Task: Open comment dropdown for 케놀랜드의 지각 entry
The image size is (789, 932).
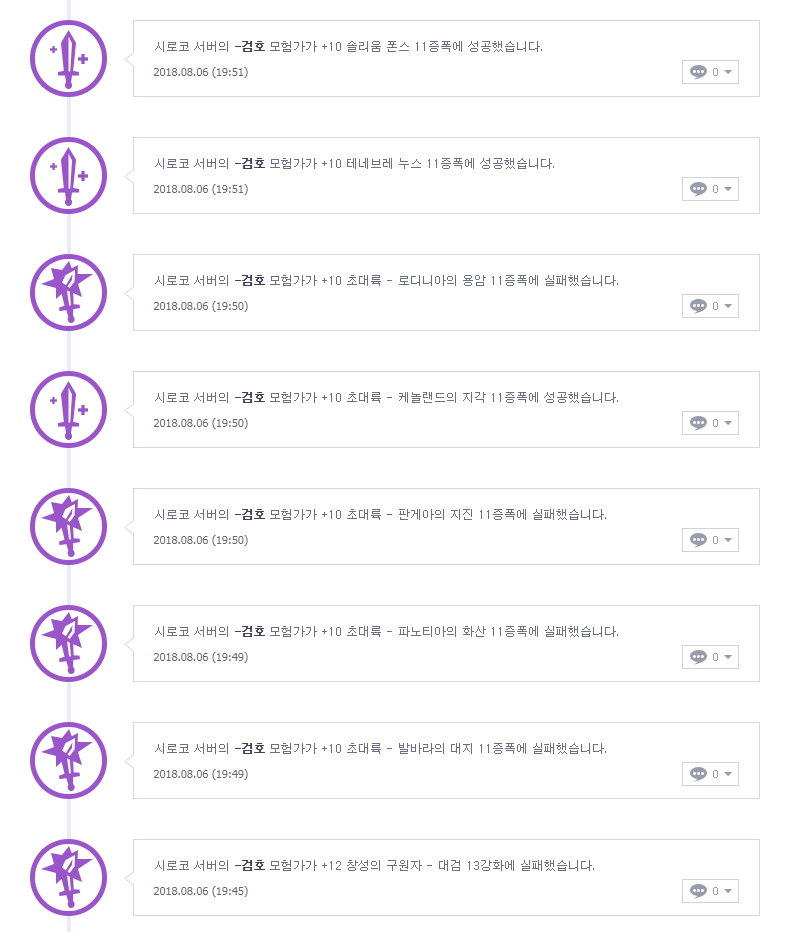Action: tap(710, 423)
